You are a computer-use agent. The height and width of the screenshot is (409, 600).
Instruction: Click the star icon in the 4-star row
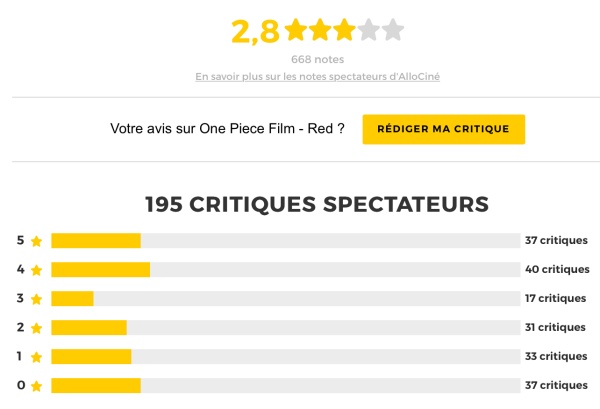click(37, 270)
